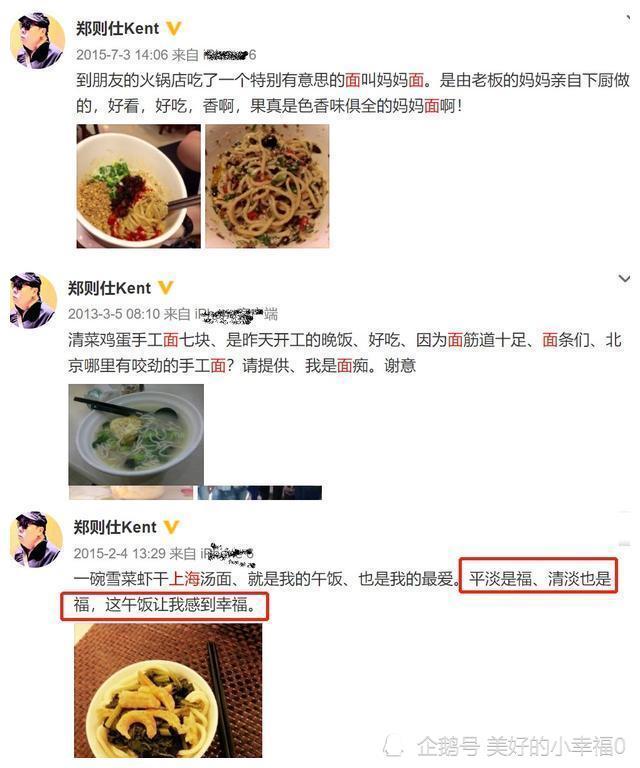View the white bowl noodle photo with chili
The height and width of the screenshot is (768, 640).
[139, 186]
